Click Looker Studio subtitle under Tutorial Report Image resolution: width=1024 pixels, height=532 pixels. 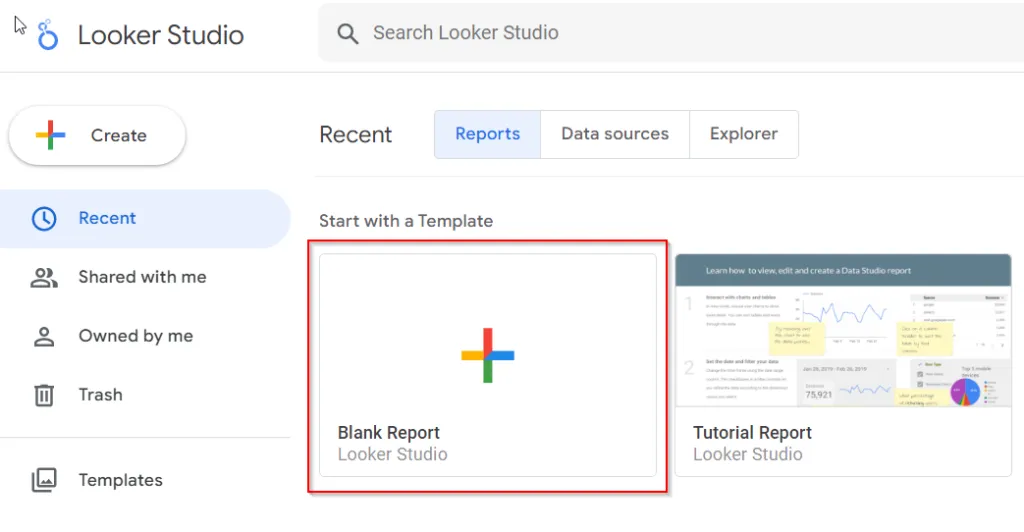point(748,454)
